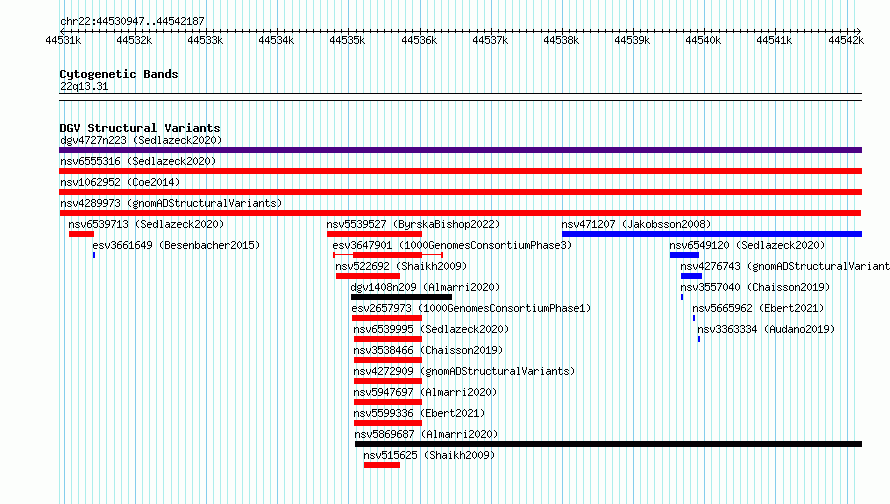Click the Cytogenetic Bands track title
The image size is (890, 504).
(x=119, y=74)
